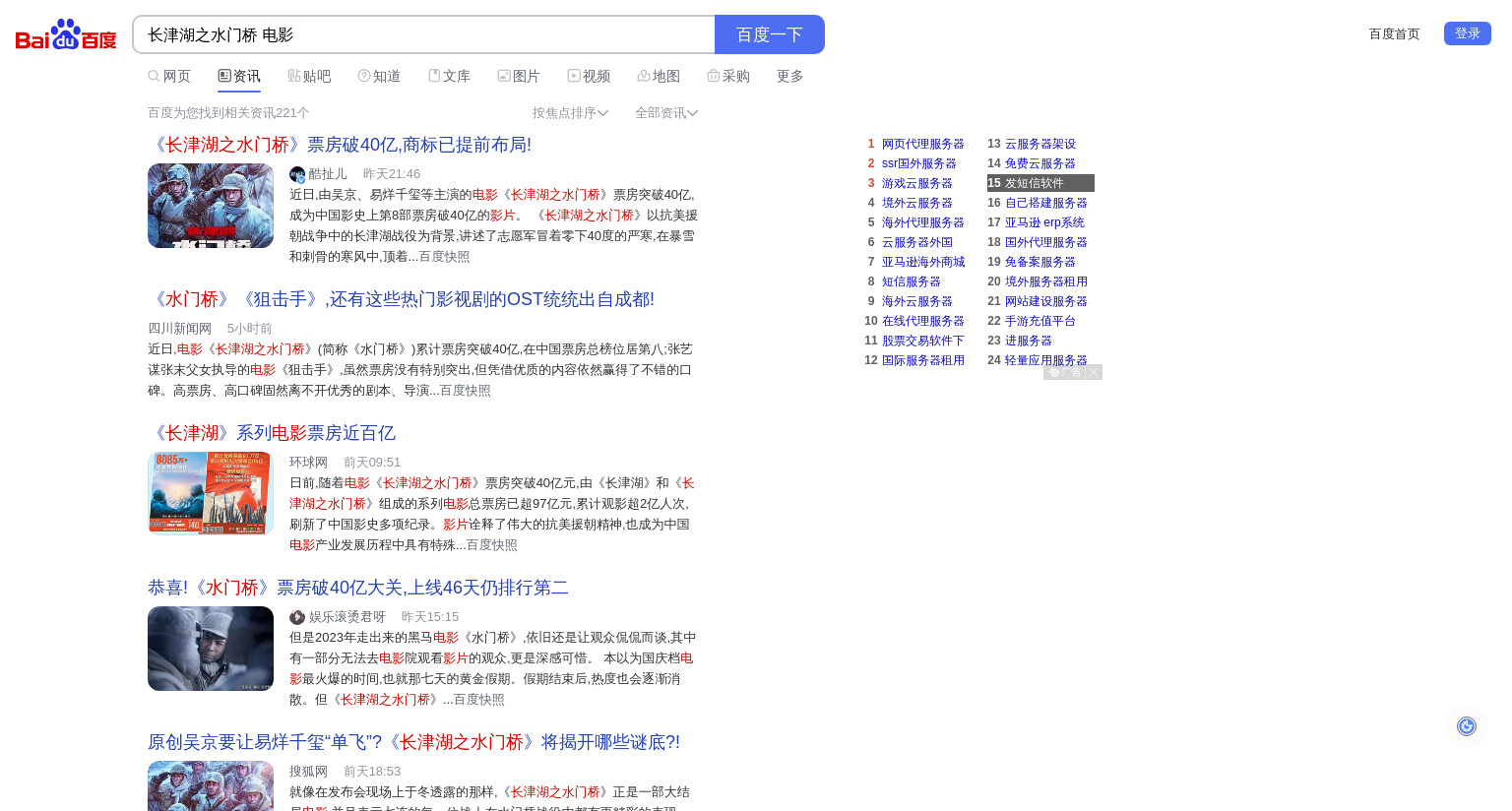Open ad link 免备案服务器
Viewport: 1512px width, 811px height.
(x=1040, y=262)
